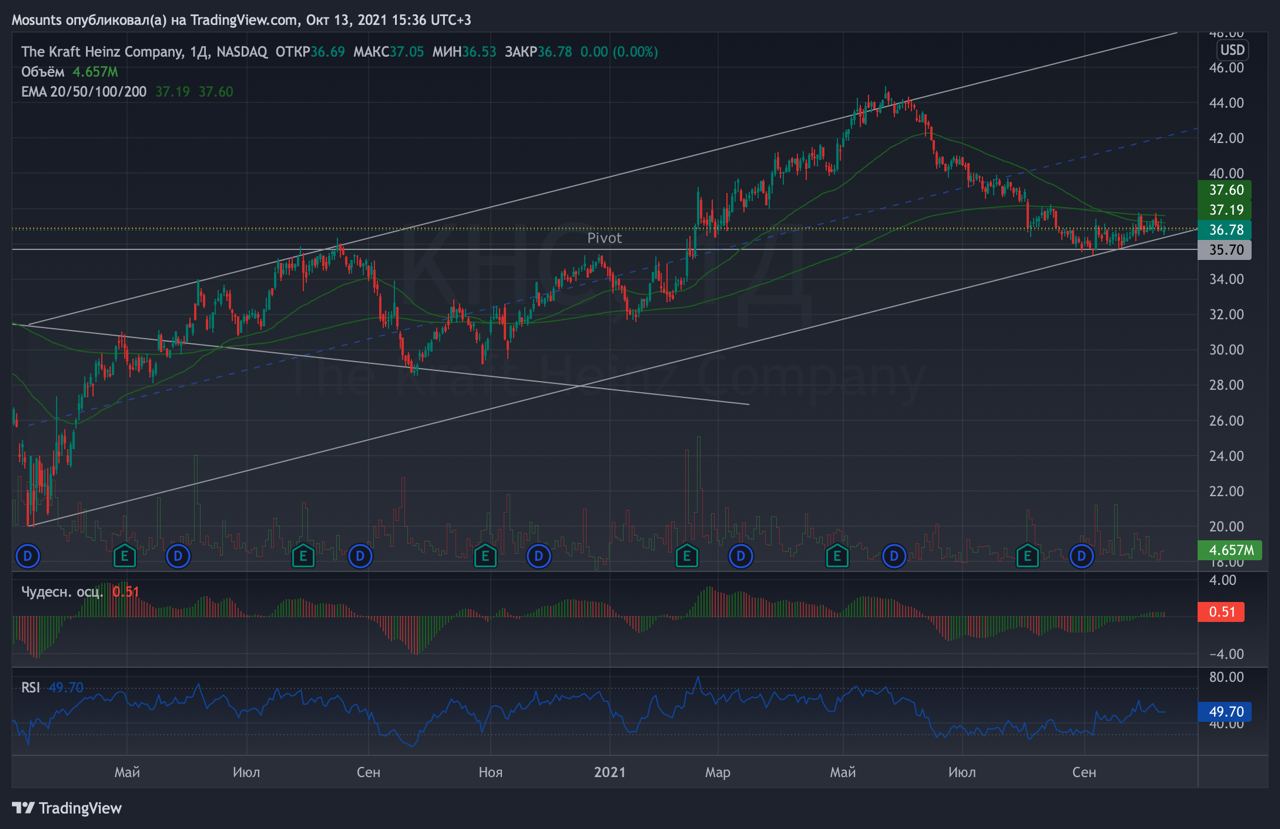Click the 4.657M volume axis label
This screenshot has width=1280, height=829.
pos(1230,550)
